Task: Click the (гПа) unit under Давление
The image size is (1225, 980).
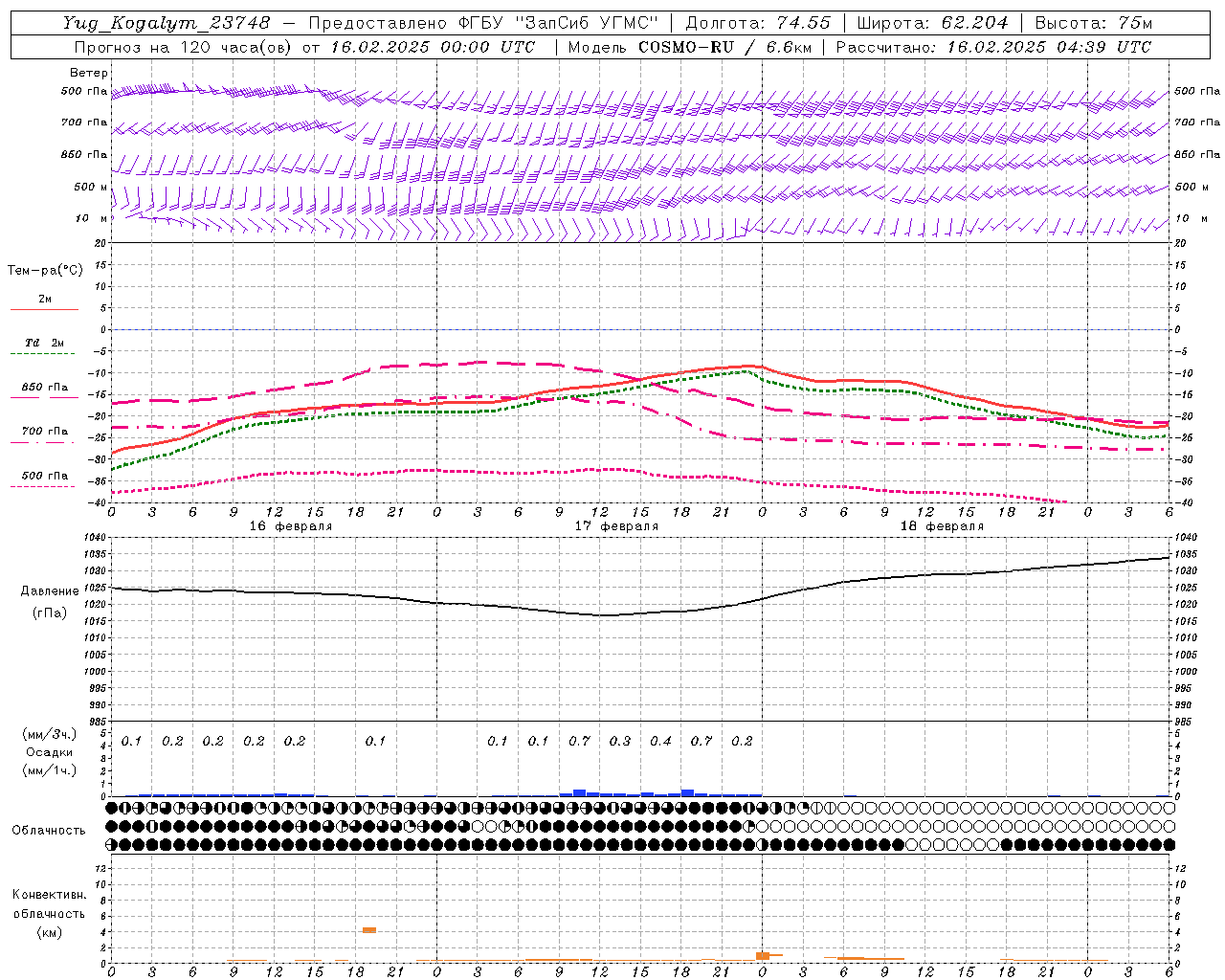Action: (50, 612)
